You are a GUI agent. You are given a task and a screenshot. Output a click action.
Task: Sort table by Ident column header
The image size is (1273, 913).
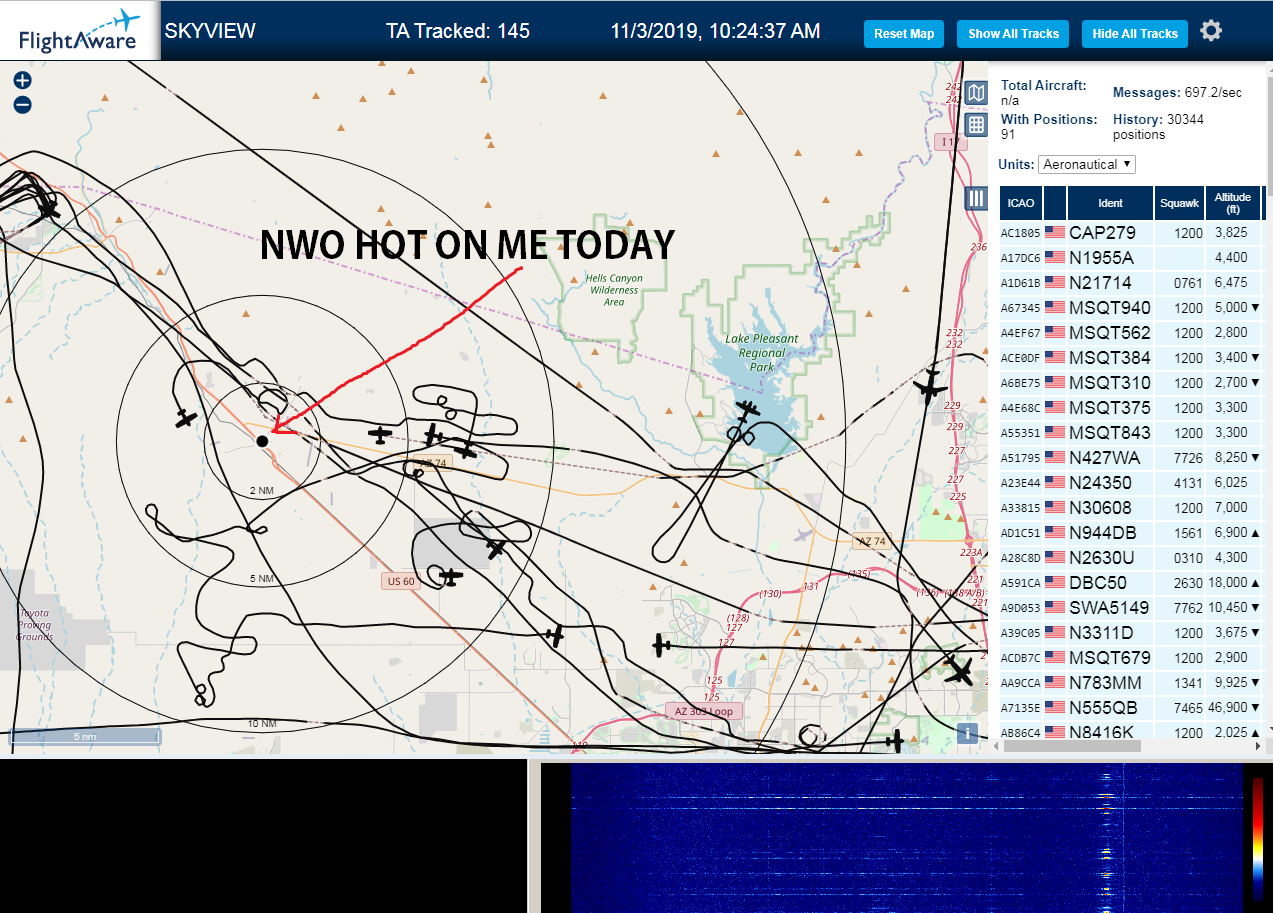(1110, 203)
